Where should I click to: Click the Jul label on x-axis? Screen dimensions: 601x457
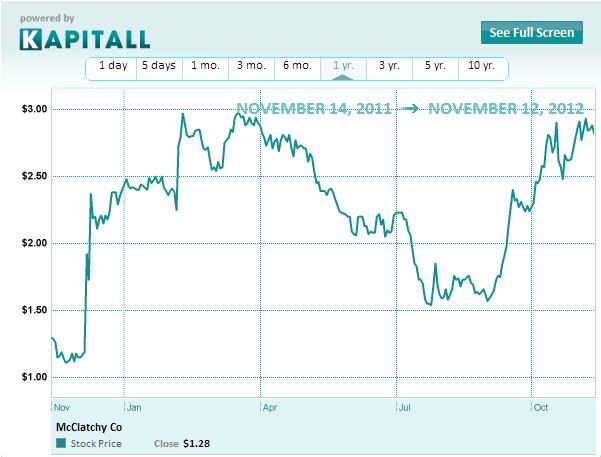tap(404, 408)
